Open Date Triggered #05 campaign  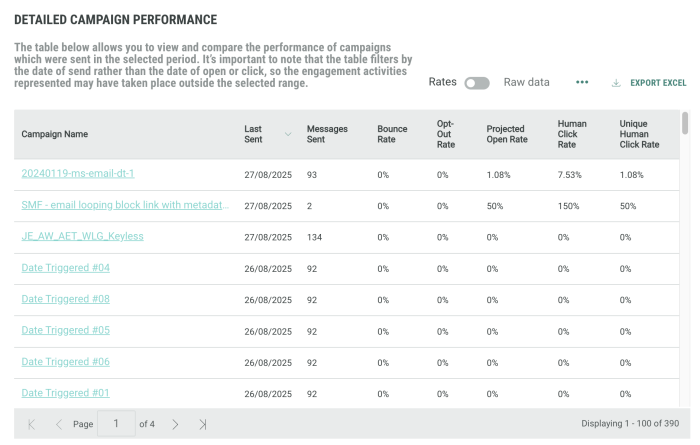[x=66, y=330]
